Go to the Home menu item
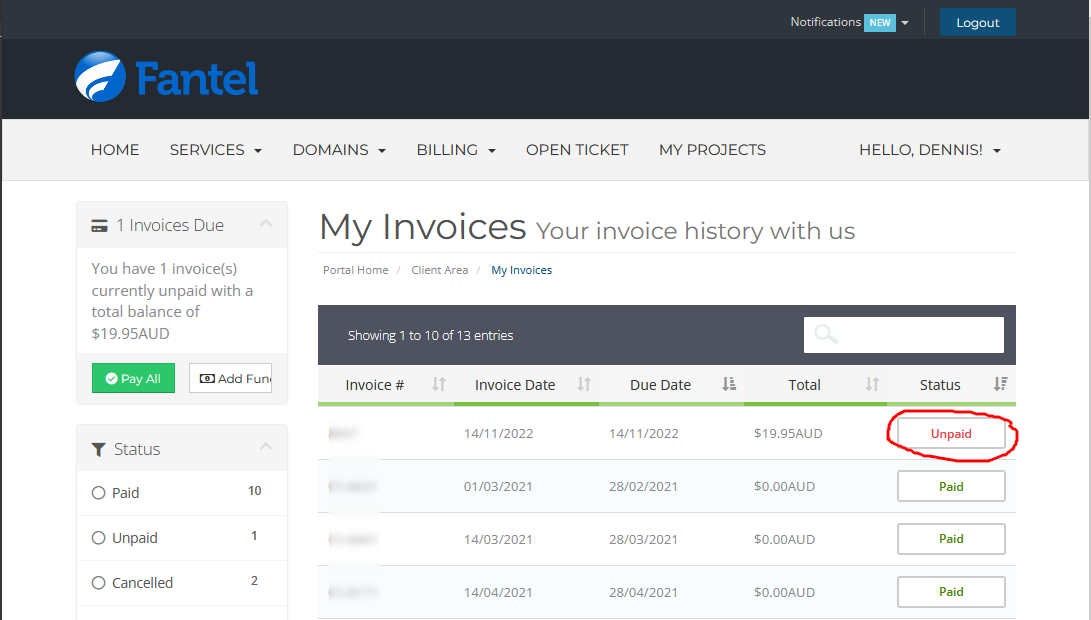The height and width of the screenshot is (620, 1091). [x=115, y=150]
